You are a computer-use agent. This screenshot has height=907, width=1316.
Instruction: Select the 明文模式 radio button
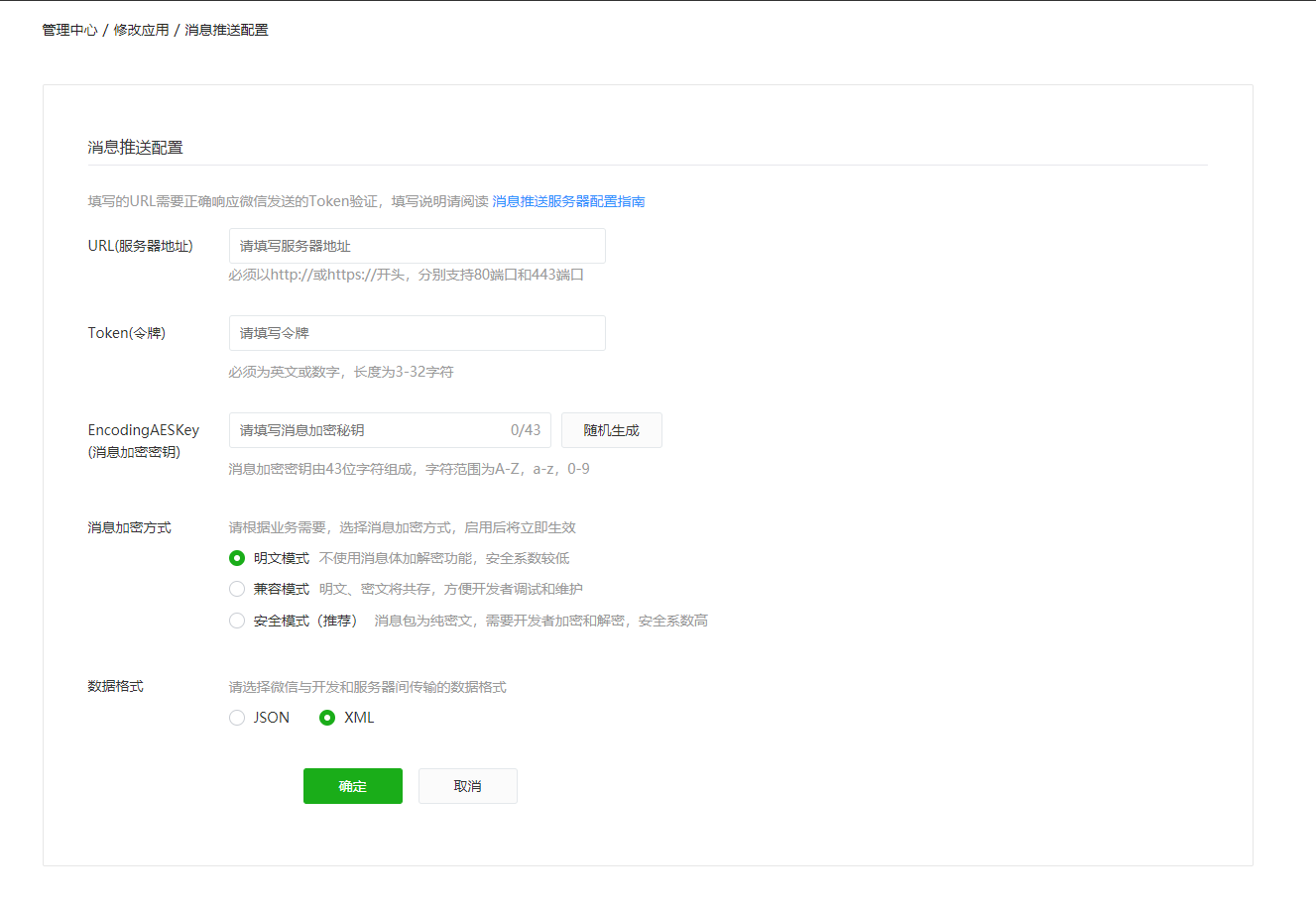point(237,558)
